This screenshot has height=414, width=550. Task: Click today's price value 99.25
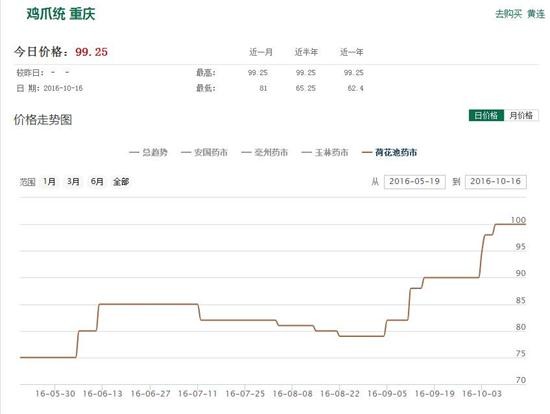coord(91,52)
